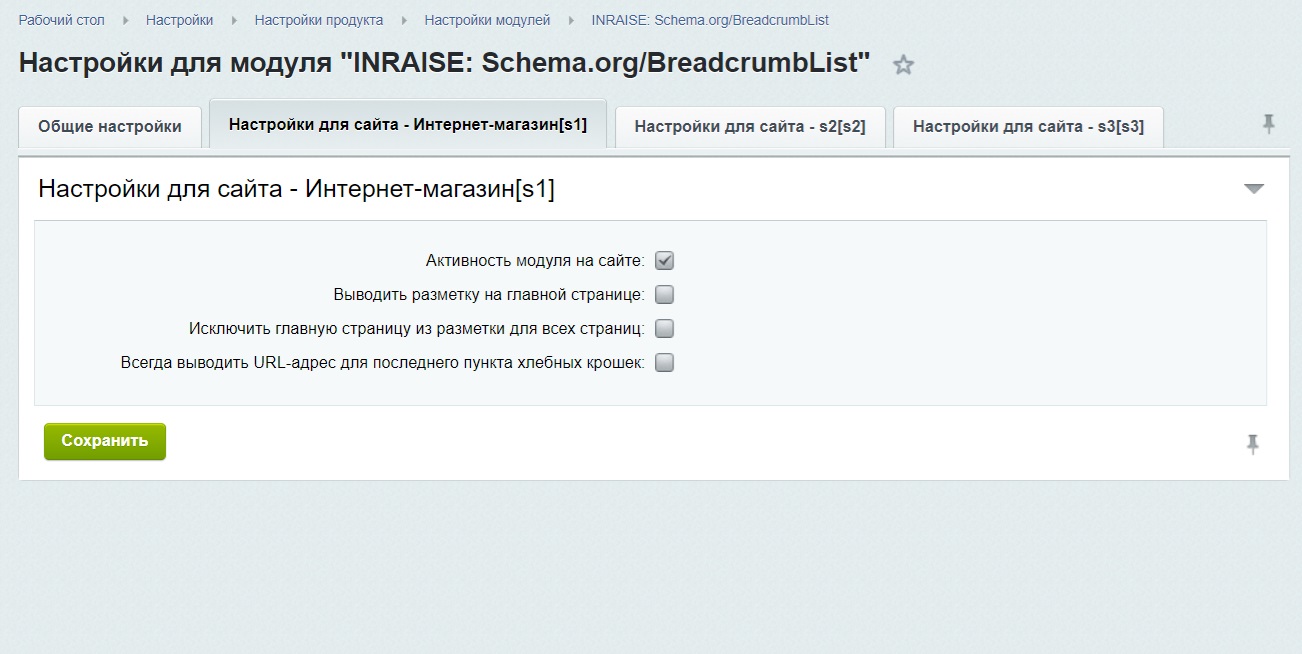The height and width of the screenshot is (654, 1302).
Task: Open the breadcrumb arrow after Рабочий стол
Action: click(x=125, y=20)
